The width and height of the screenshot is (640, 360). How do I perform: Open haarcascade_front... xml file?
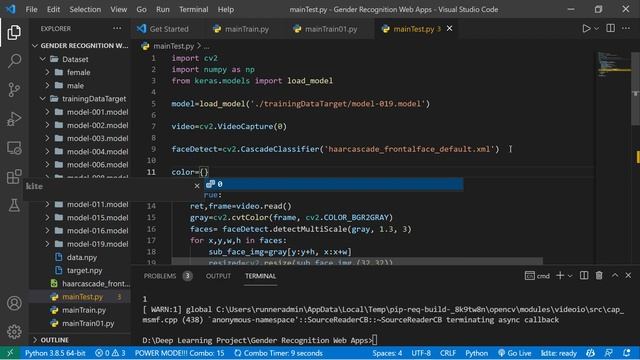click(80, 283)
